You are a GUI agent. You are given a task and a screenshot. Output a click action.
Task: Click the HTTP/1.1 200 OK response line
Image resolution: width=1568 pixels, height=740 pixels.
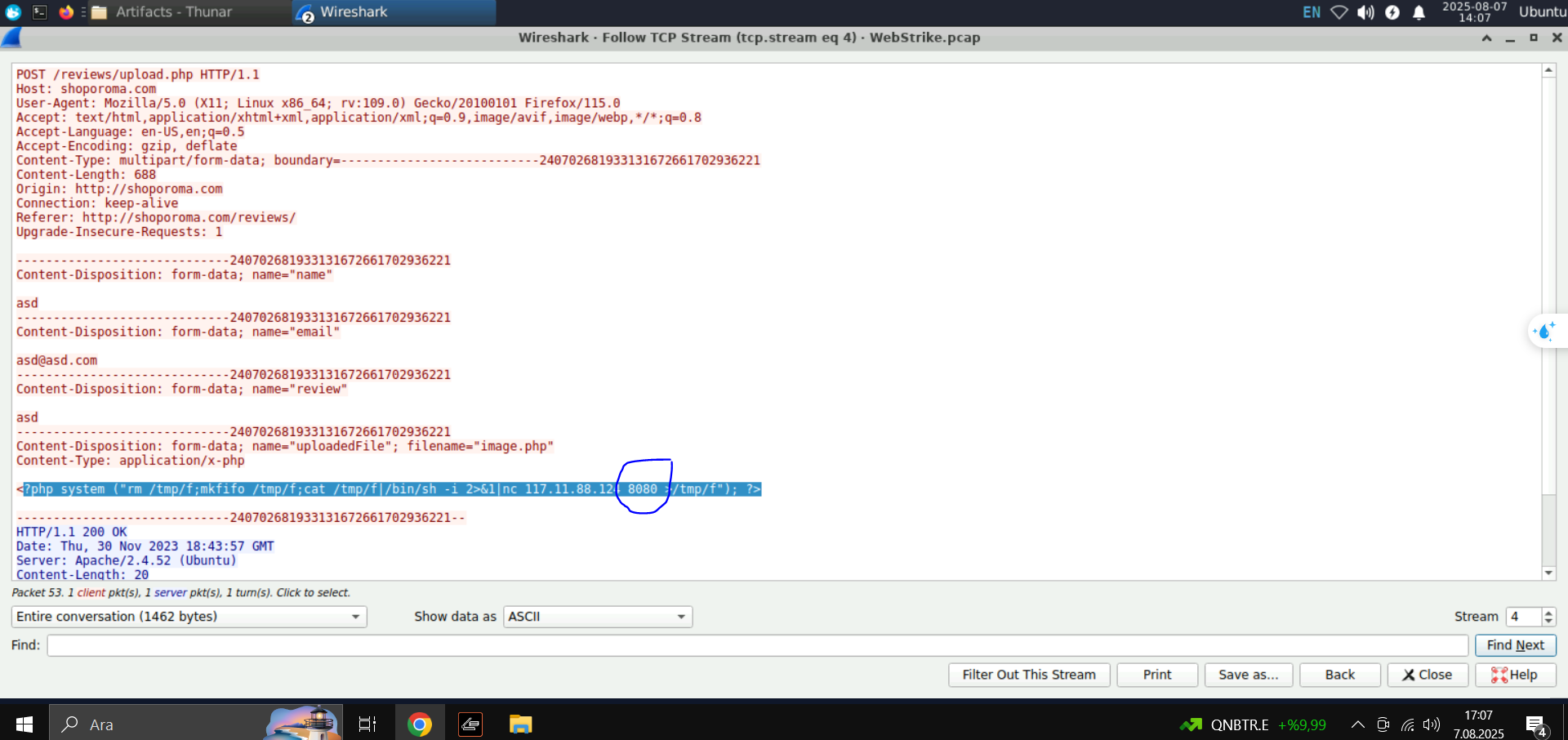72,532
